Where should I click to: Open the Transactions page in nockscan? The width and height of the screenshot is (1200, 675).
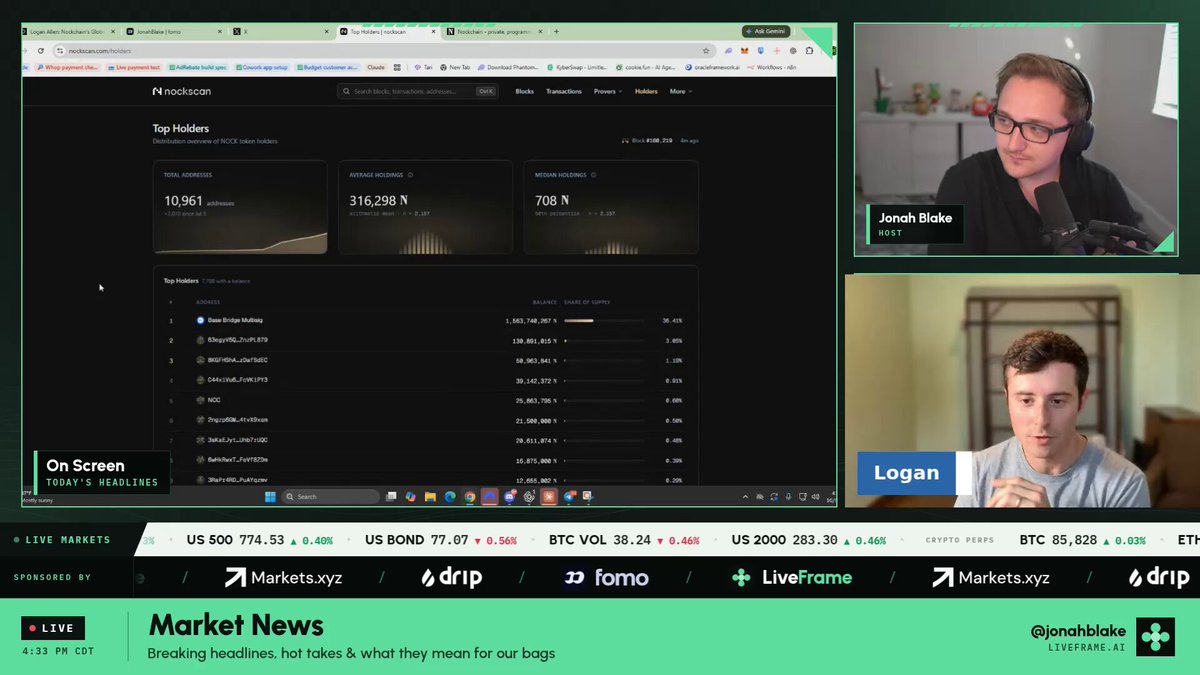tap(564, 91)
